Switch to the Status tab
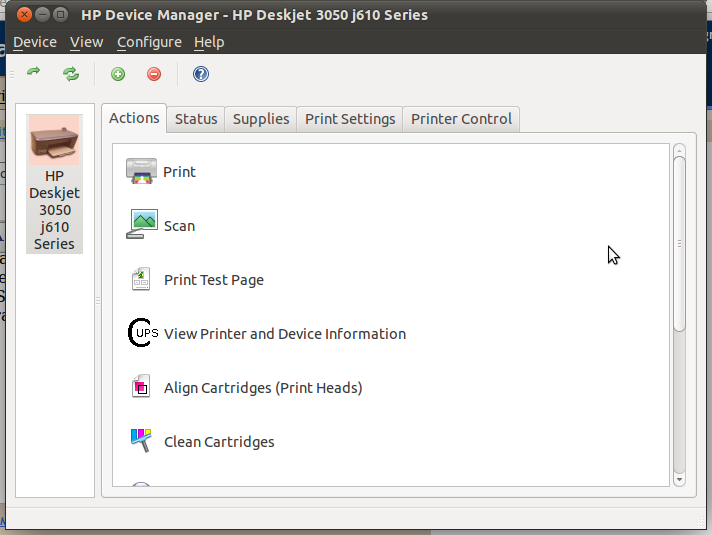The width and height of the screenshot is (712, 535). (x=196, y=119)
